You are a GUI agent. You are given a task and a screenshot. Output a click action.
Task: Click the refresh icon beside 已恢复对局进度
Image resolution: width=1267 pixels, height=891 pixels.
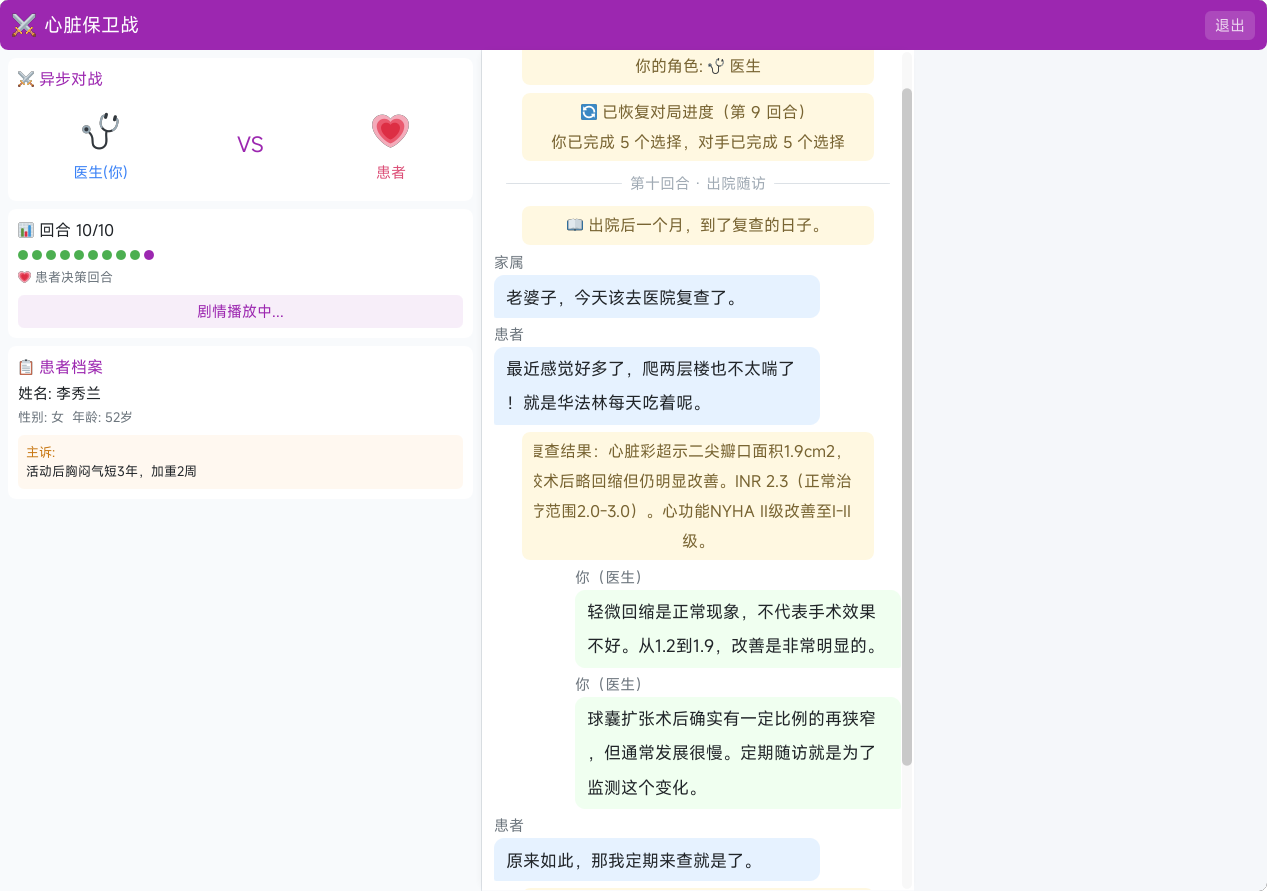(x=589, y=112)
